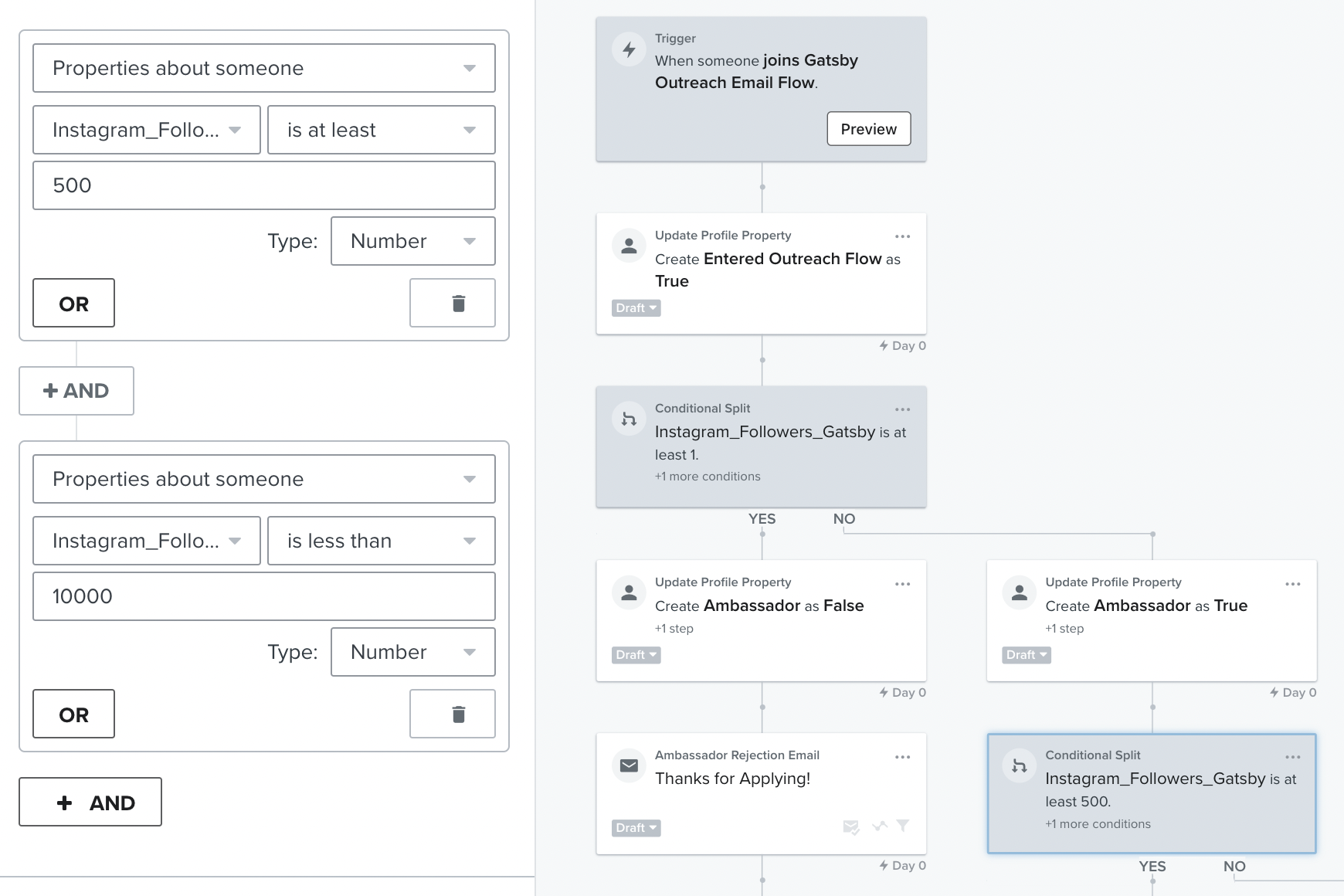Click the envelope-check icon on Rejection Email
Viewport: 1344px width, 896px height.
[851, 827]
